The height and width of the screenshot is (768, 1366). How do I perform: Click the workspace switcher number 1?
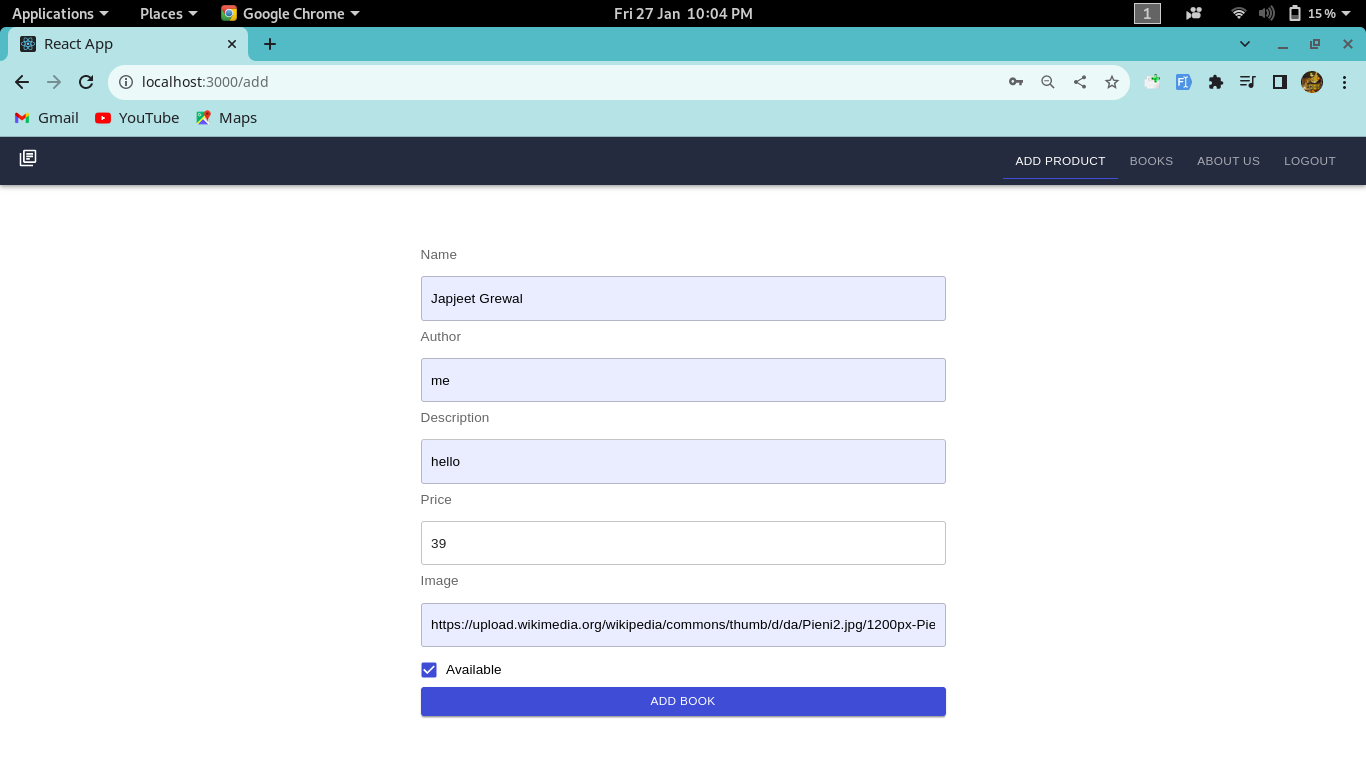tap(1147, 13)
